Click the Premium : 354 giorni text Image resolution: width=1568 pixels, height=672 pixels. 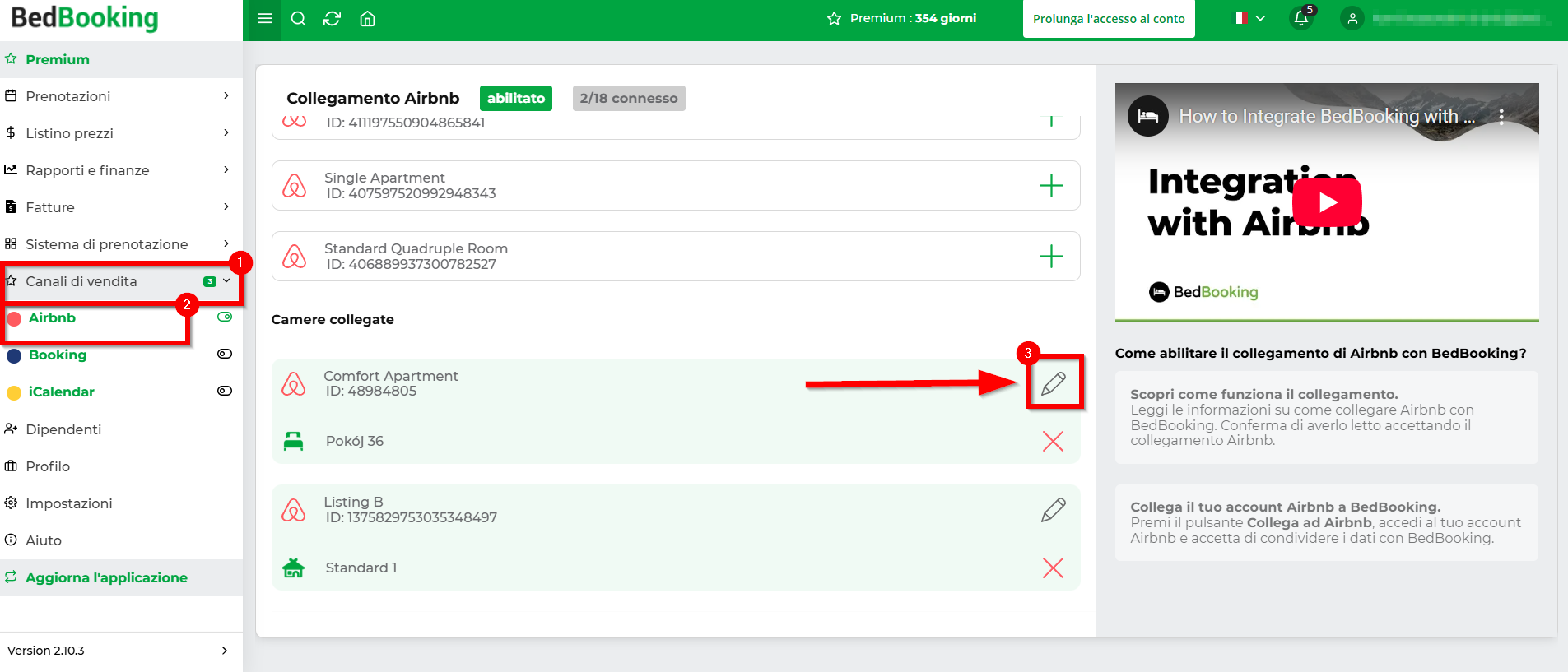(x=913, y=18)
